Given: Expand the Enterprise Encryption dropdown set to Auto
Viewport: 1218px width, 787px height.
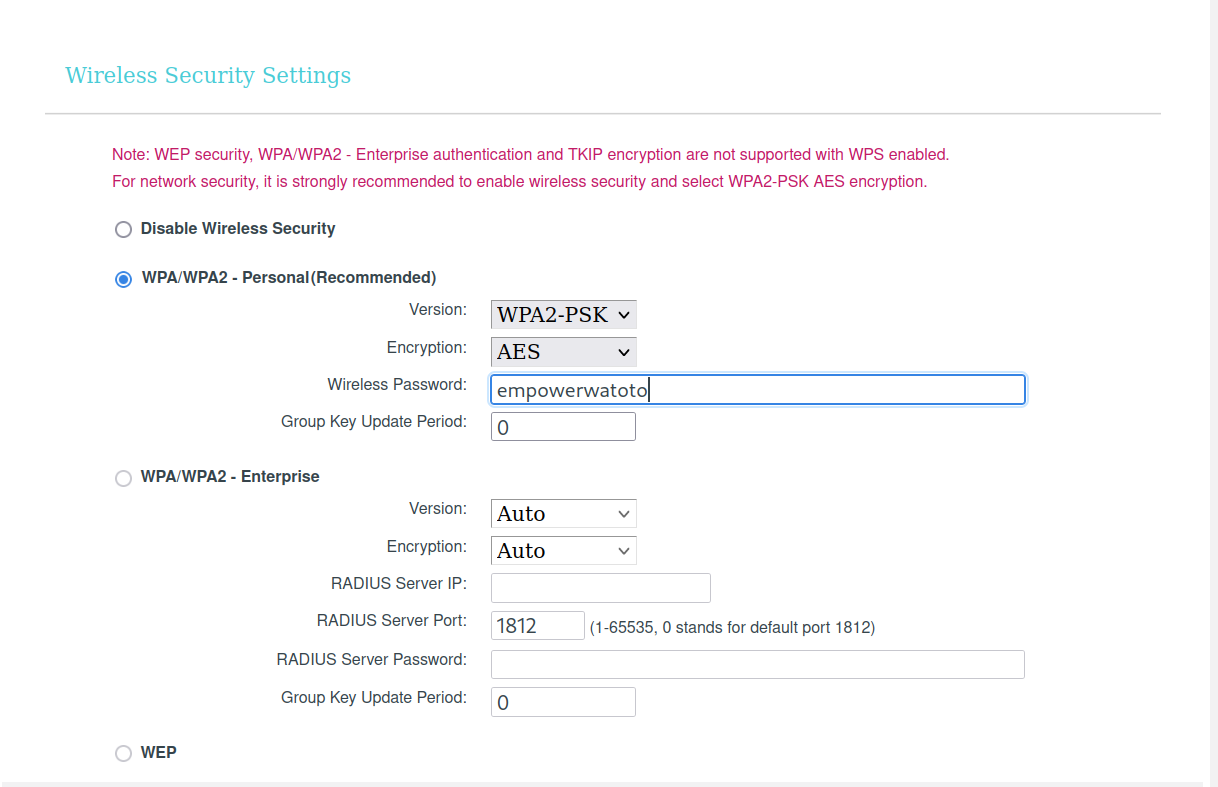Looking at the screenshot, I should tap(563, 551).
